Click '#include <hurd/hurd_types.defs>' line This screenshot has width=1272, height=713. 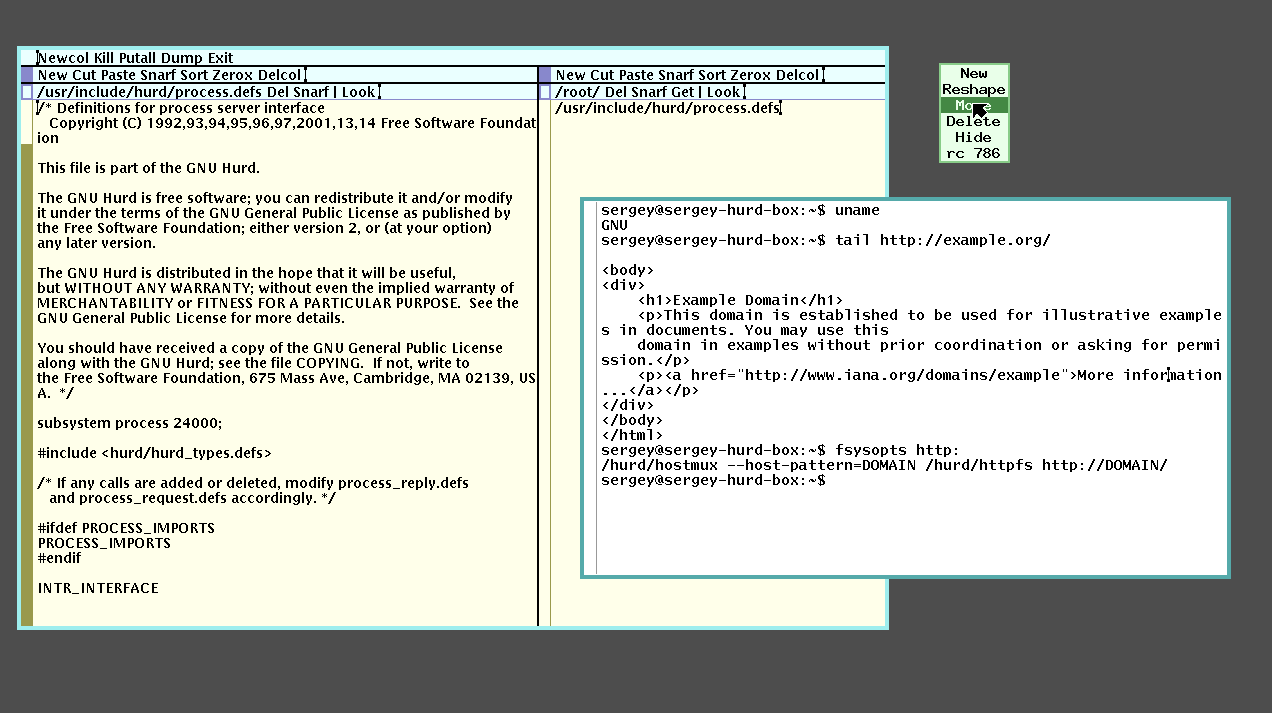click(x=155, y=453)
